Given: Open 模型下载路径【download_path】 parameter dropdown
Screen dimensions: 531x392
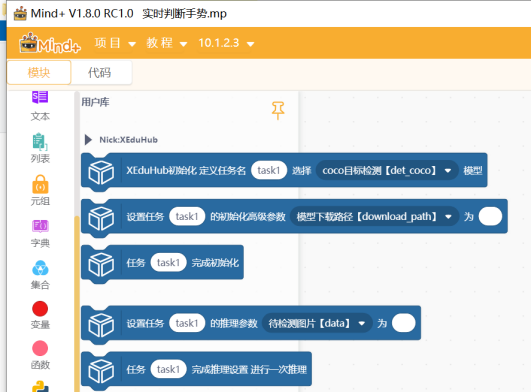Looking at the screenshot, I should [374, 216].
